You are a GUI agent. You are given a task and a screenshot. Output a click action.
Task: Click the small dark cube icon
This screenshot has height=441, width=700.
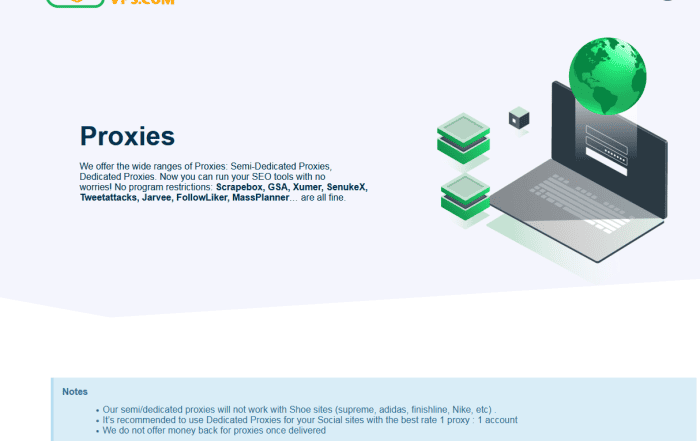(x=518, y=119)
